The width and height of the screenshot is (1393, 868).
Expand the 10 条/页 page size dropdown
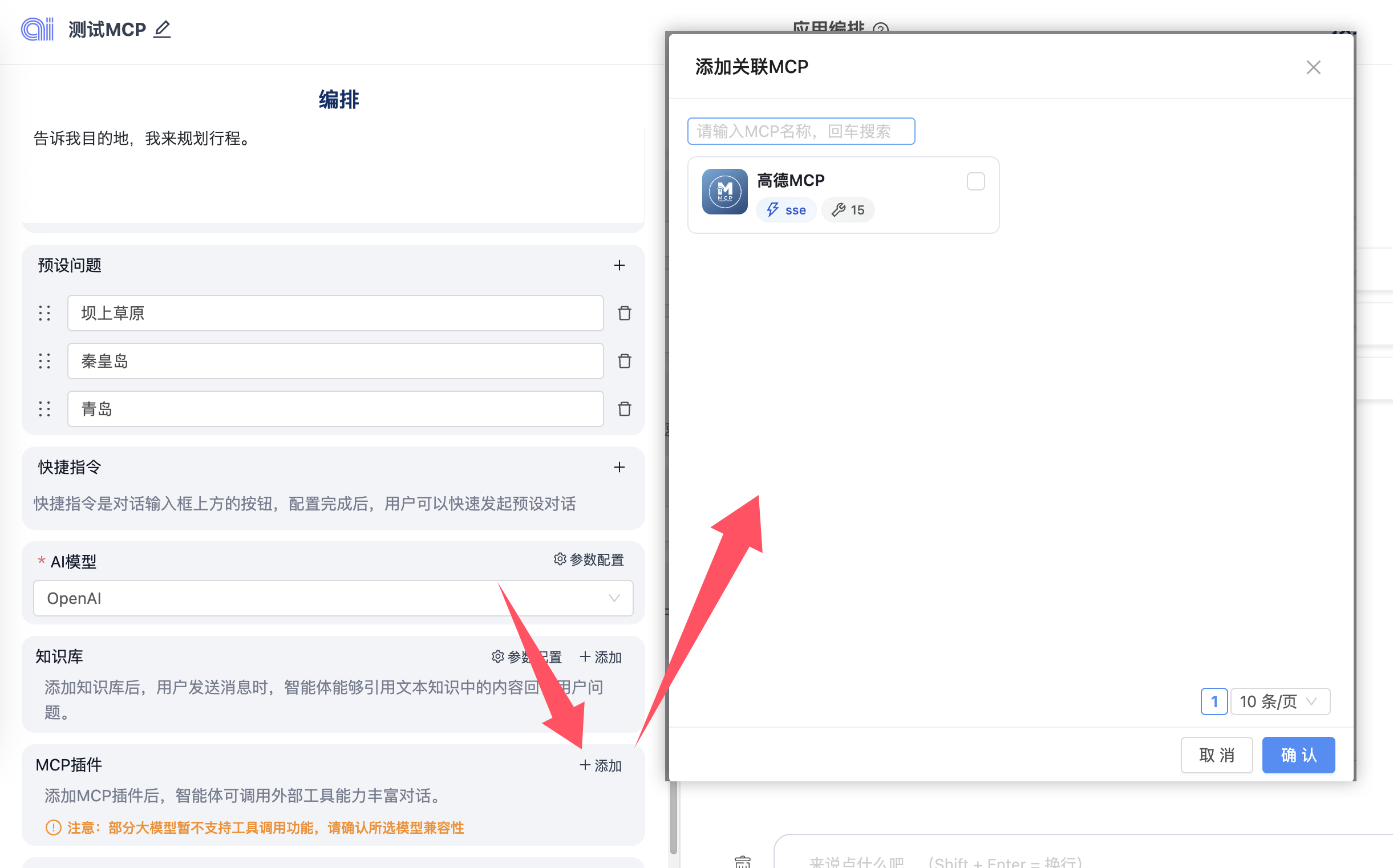1279,701
